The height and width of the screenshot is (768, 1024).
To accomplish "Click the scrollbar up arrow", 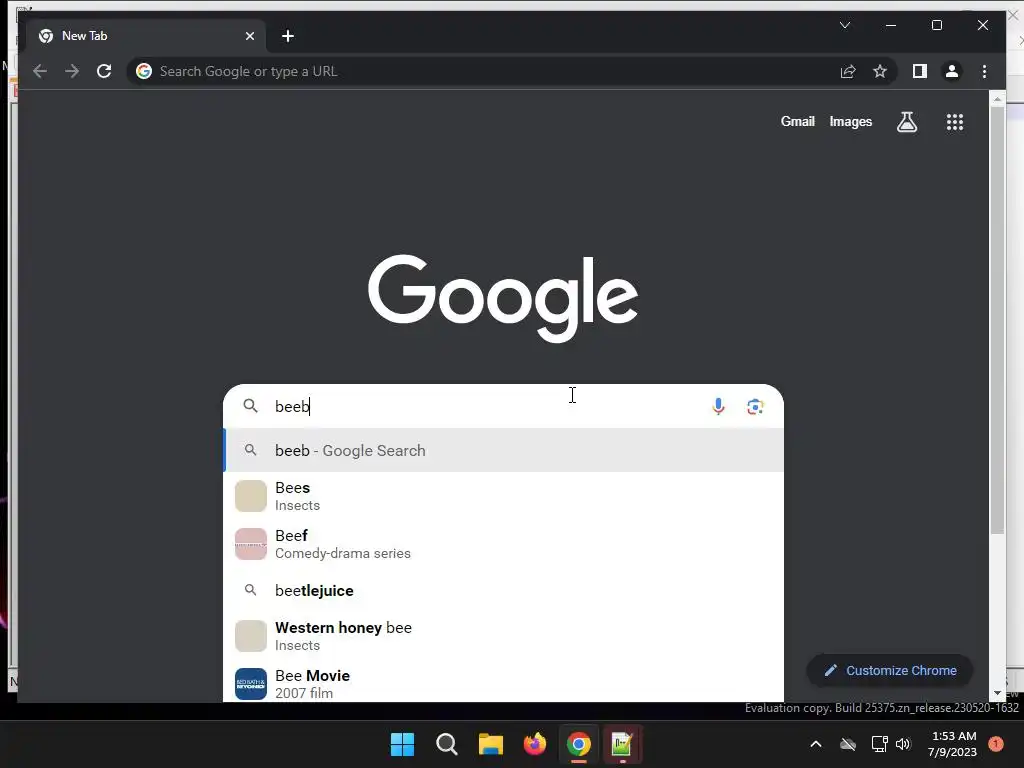I will point(997,99).
